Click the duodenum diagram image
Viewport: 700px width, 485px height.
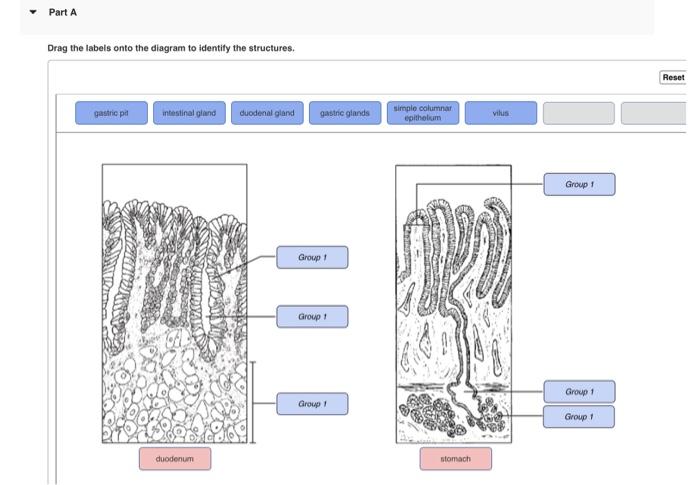click(x=175, y=304)
